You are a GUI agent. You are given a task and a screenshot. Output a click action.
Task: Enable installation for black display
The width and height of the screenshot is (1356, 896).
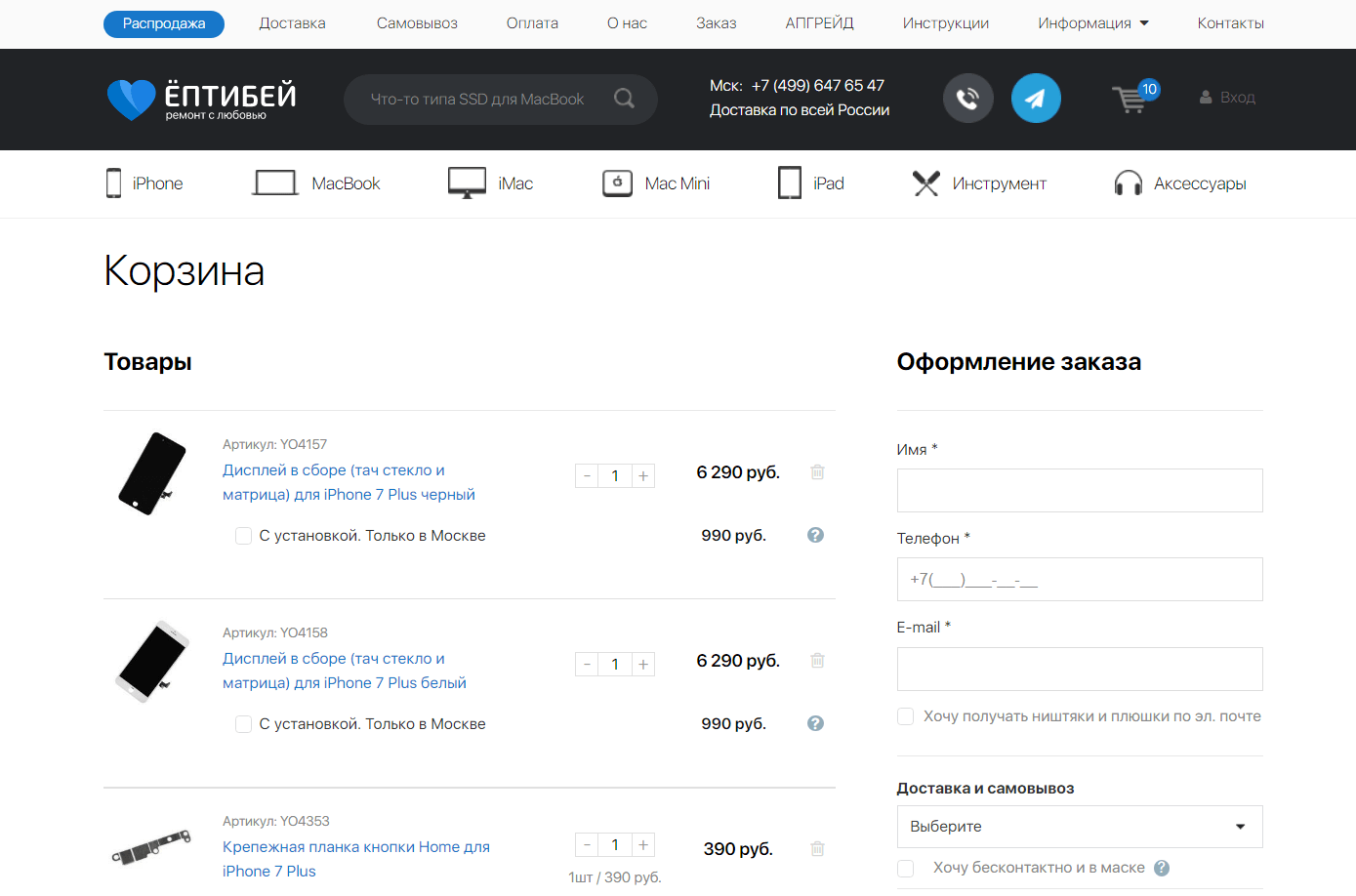pos(244,536)
